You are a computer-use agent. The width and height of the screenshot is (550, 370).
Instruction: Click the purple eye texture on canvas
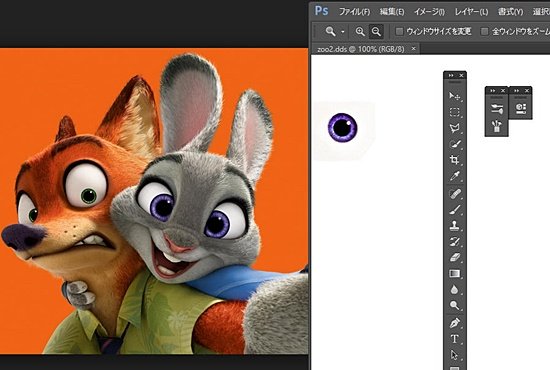(x=342, y=127)
